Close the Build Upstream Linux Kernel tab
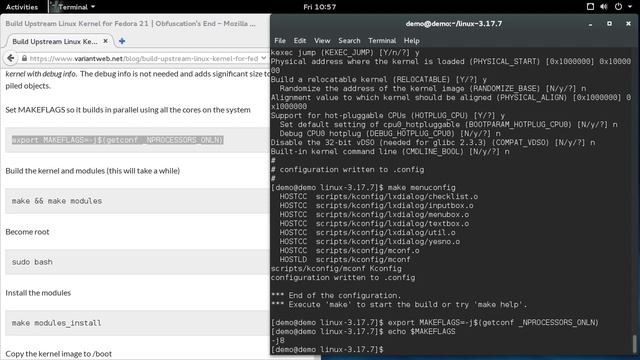The height and width of the screenshot is (360, 640). pos(106,41)
